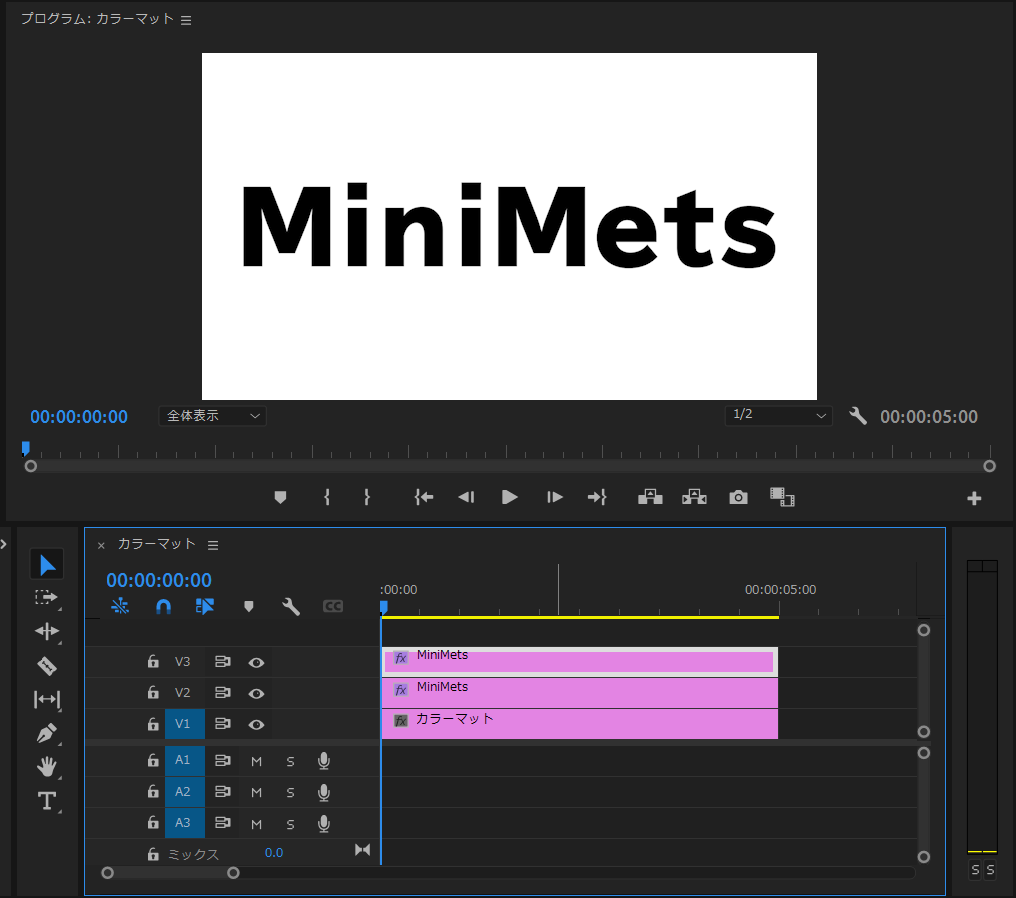Mute the A1 audio track
The width and height of the screenshot is (1016, 898).
(x=256, y=761)
